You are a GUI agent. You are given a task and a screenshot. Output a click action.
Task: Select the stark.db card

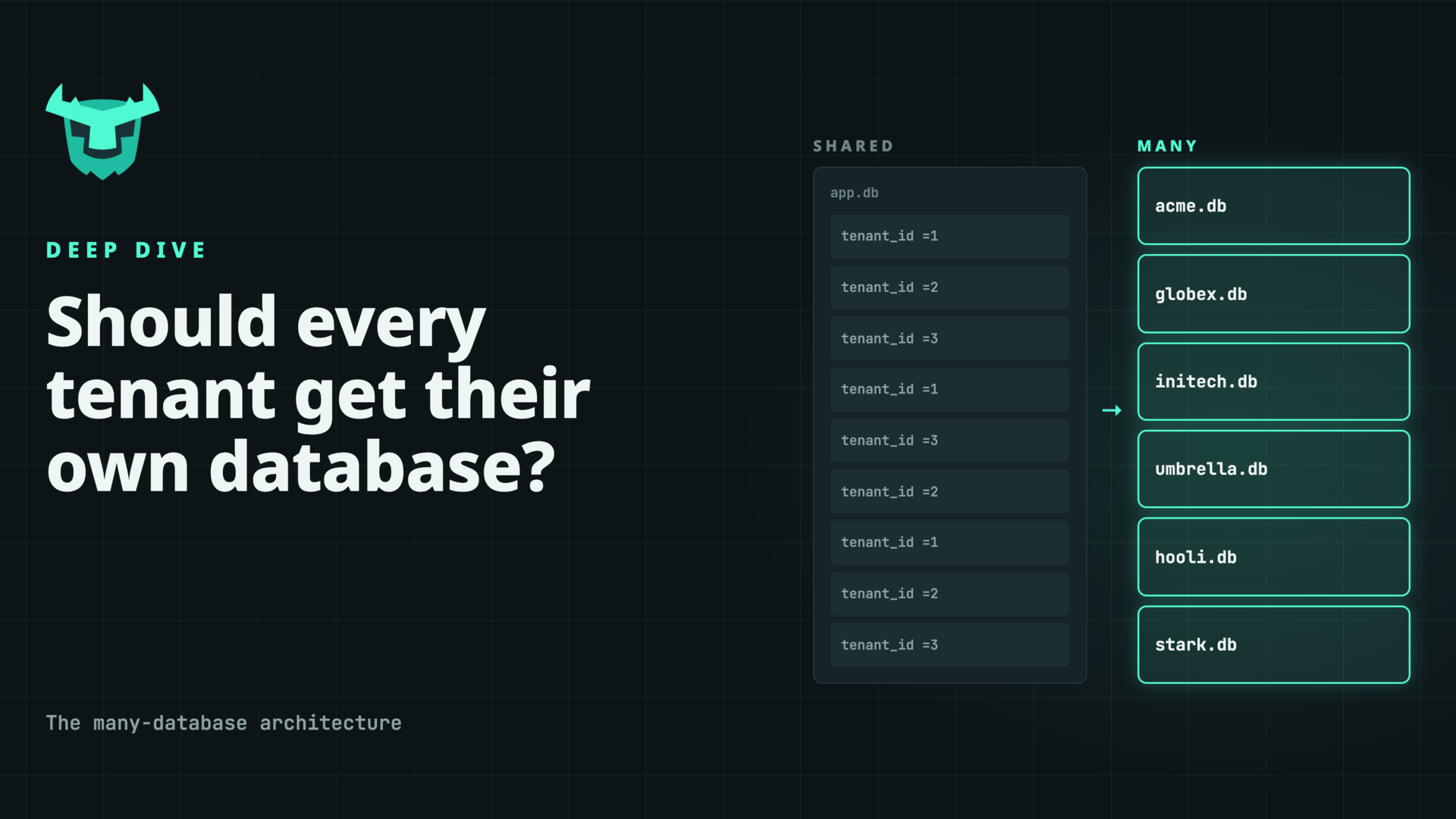coord(1273,645)
